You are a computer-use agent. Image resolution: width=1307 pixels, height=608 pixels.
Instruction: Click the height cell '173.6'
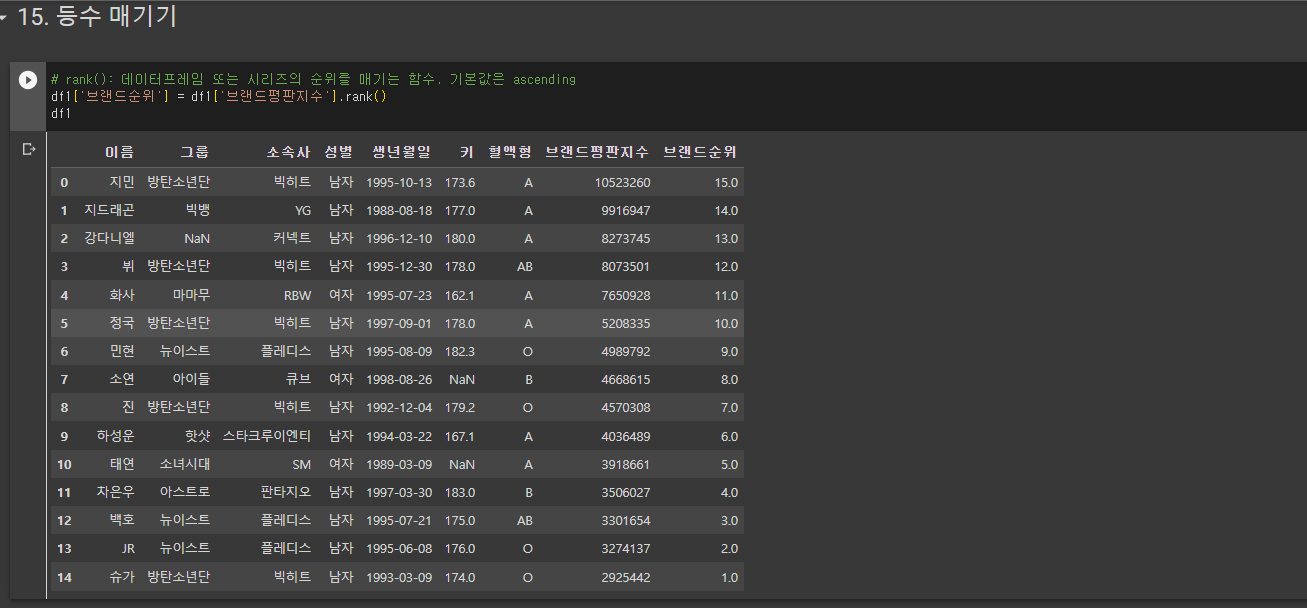tap(460, 182)
